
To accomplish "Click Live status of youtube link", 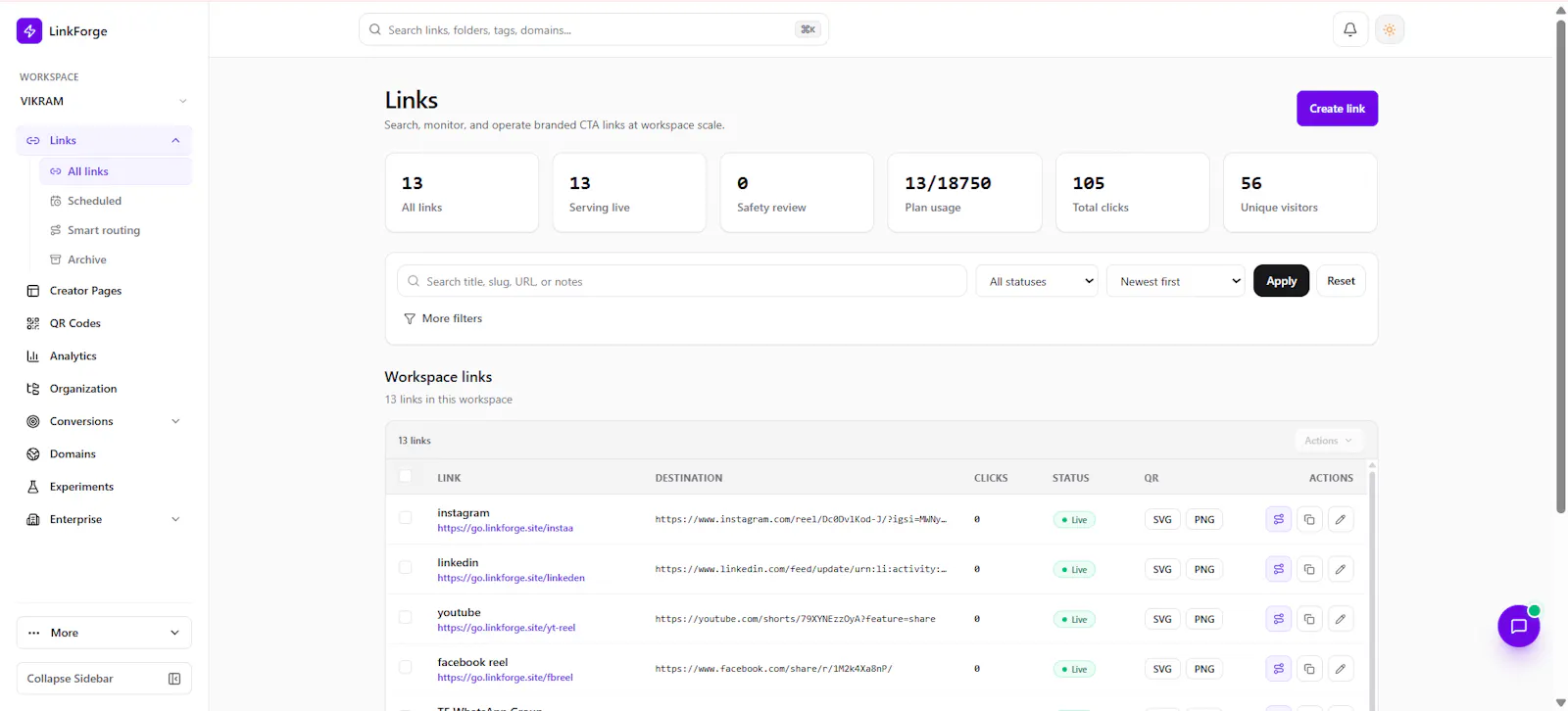I will point(1074,620).
